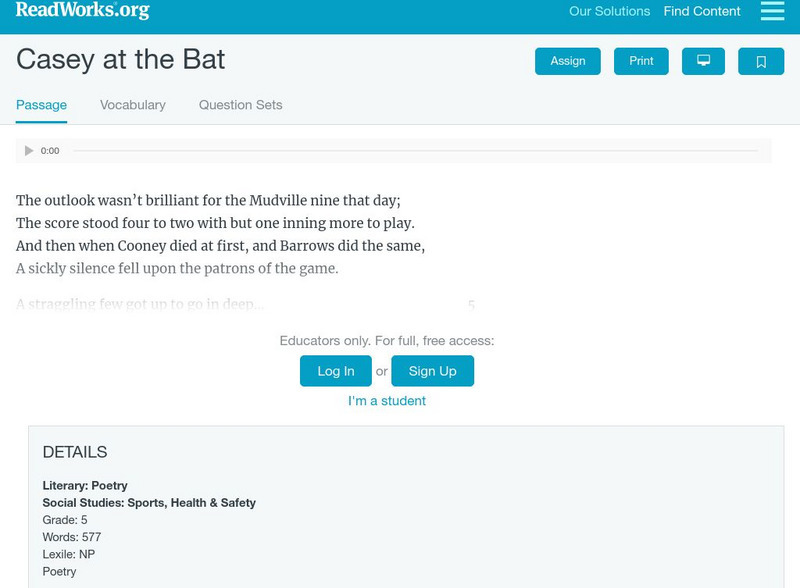Click the DETAILS heading

pos(75,452)
